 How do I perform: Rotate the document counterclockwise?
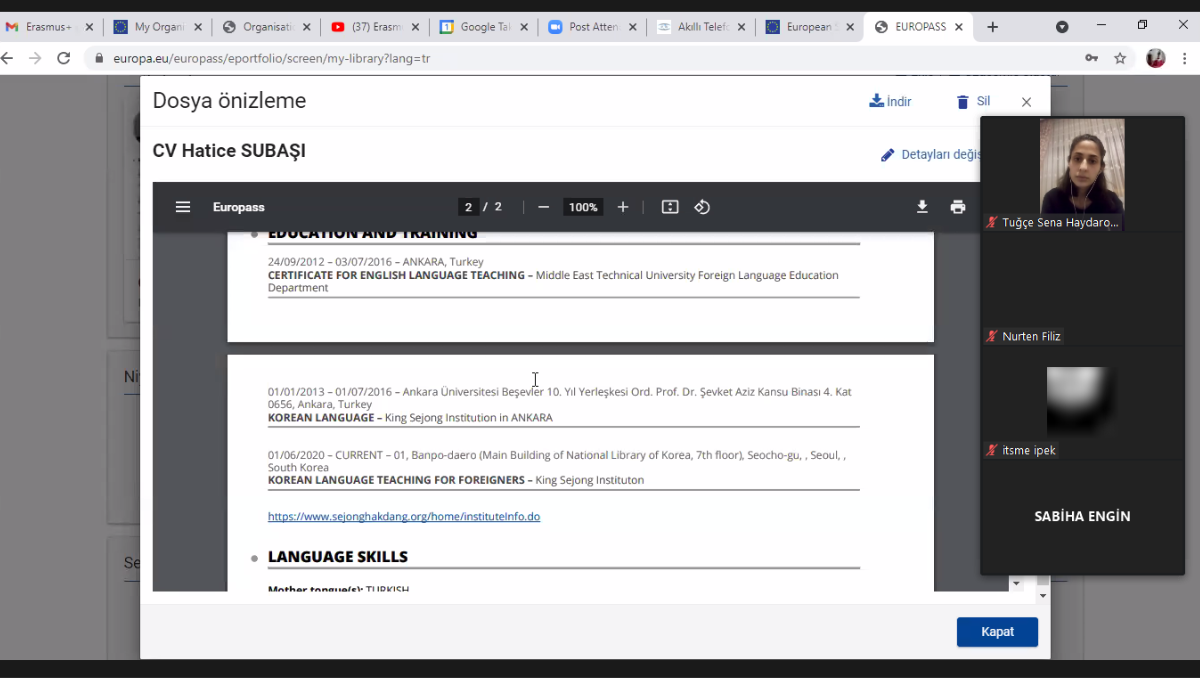(x=702, y=207)
